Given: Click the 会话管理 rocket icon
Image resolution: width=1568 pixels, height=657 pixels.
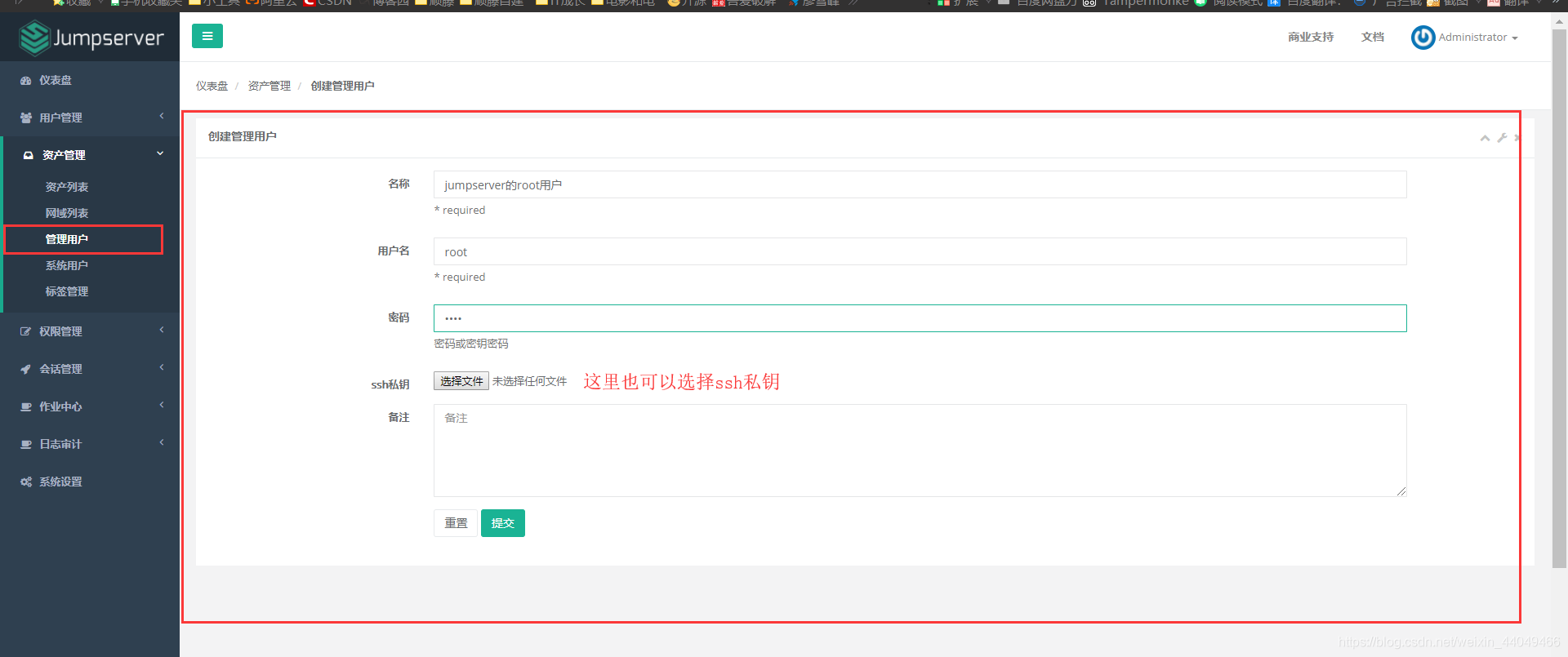Looking at the screenshot, I should (x=26, y=369).
